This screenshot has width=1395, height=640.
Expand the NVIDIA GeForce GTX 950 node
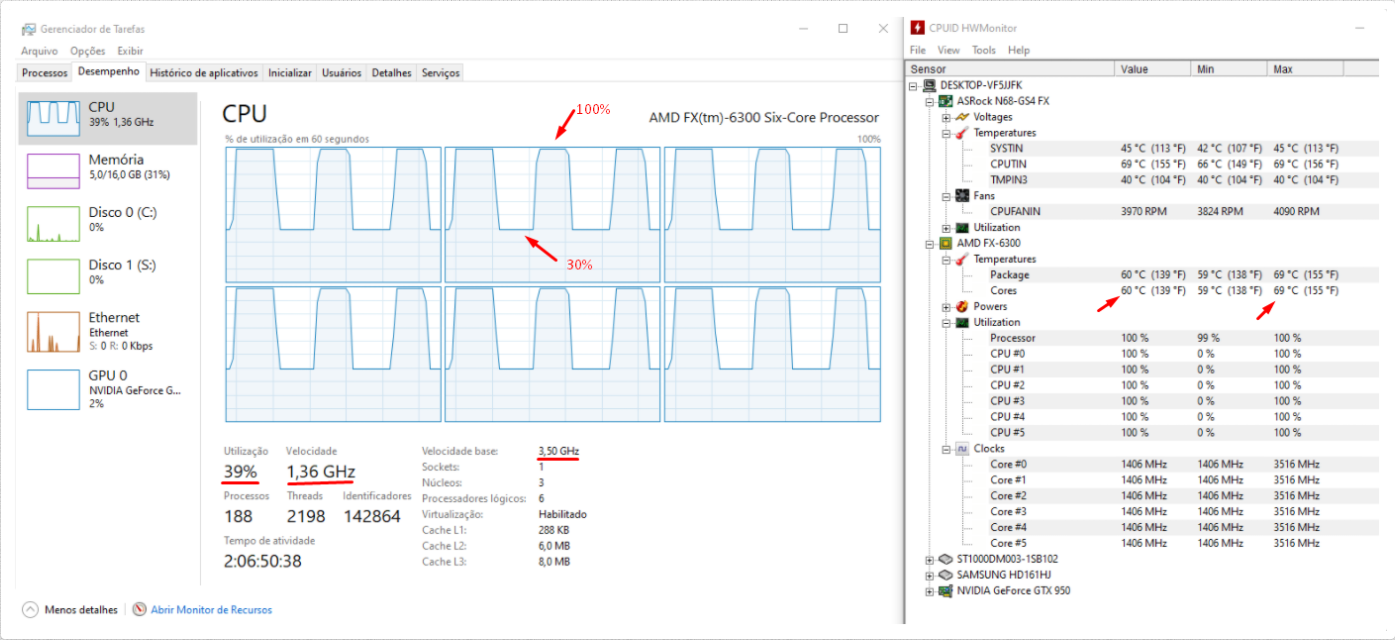[x=931, y=591]
